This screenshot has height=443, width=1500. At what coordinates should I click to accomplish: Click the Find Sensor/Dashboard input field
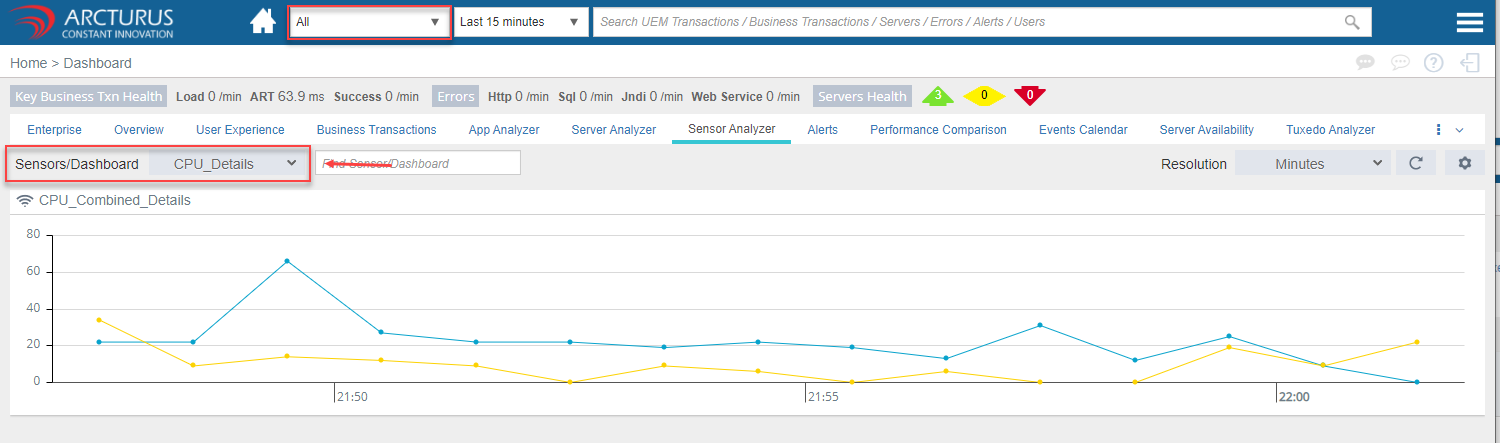point(418,163)
